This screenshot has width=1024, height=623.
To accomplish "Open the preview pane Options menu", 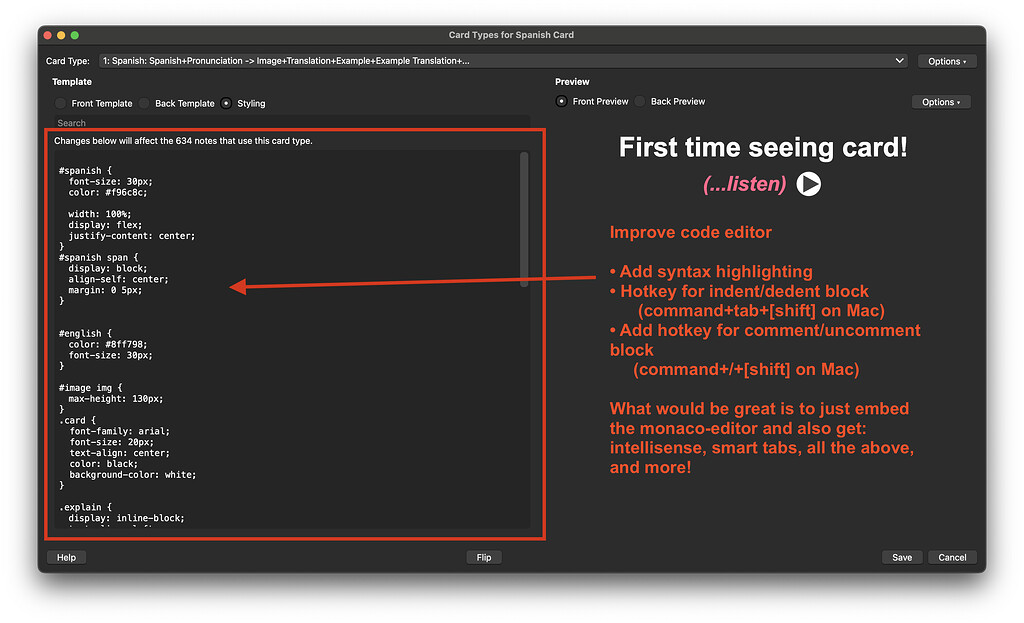I will tap(940, 101).
